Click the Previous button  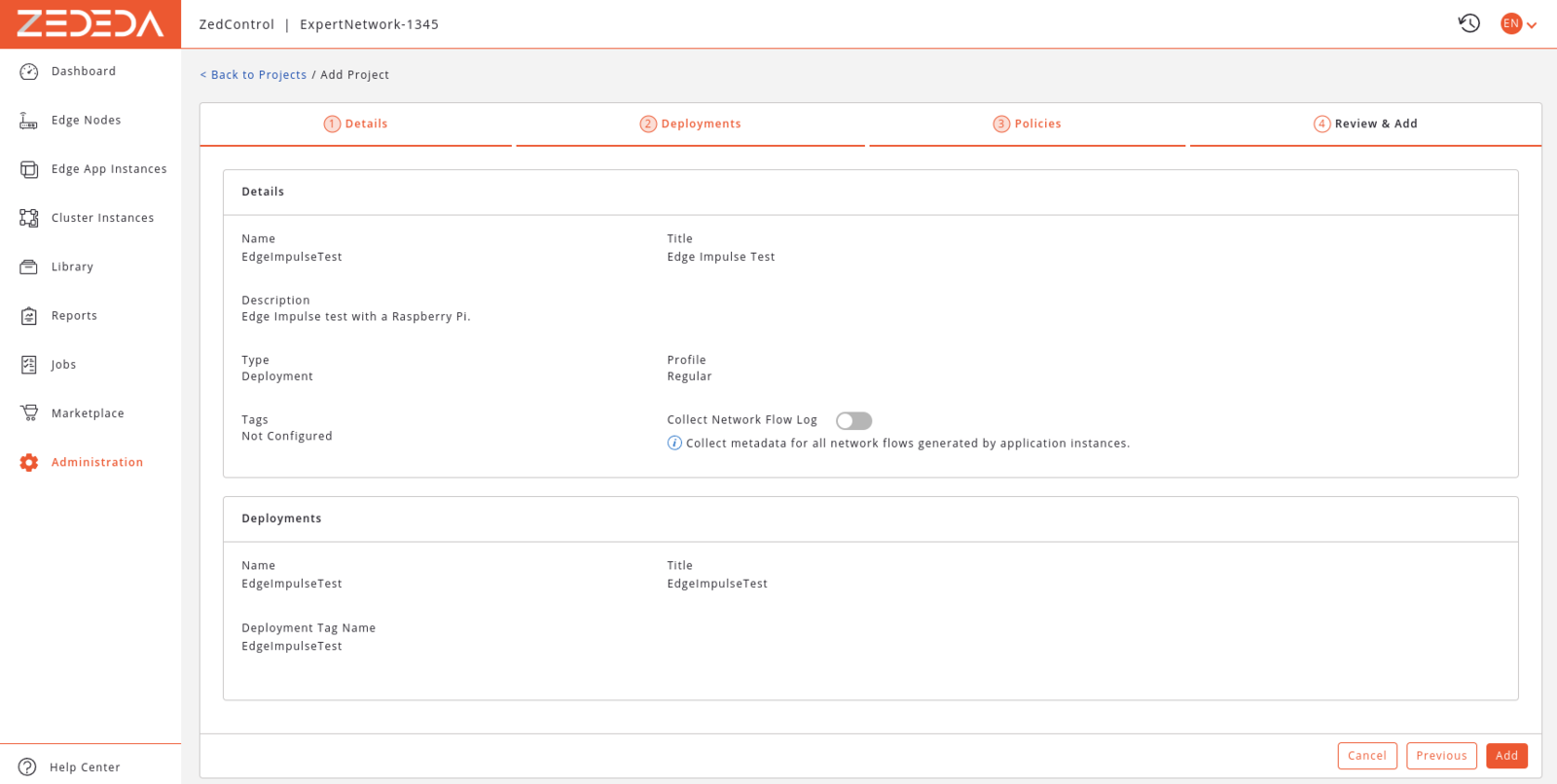1441,756
